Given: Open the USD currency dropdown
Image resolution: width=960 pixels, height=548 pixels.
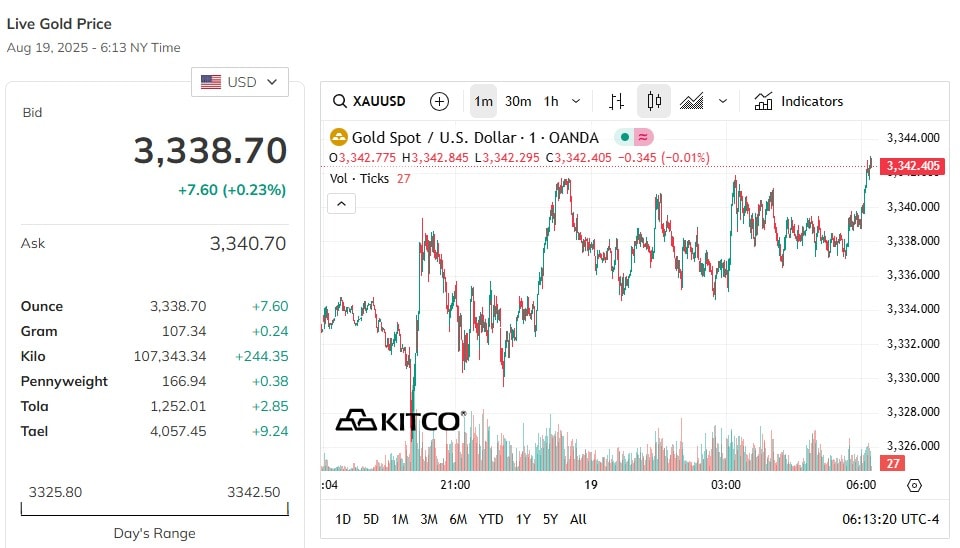Looking at the screenshot, I should tap(239, 82).
